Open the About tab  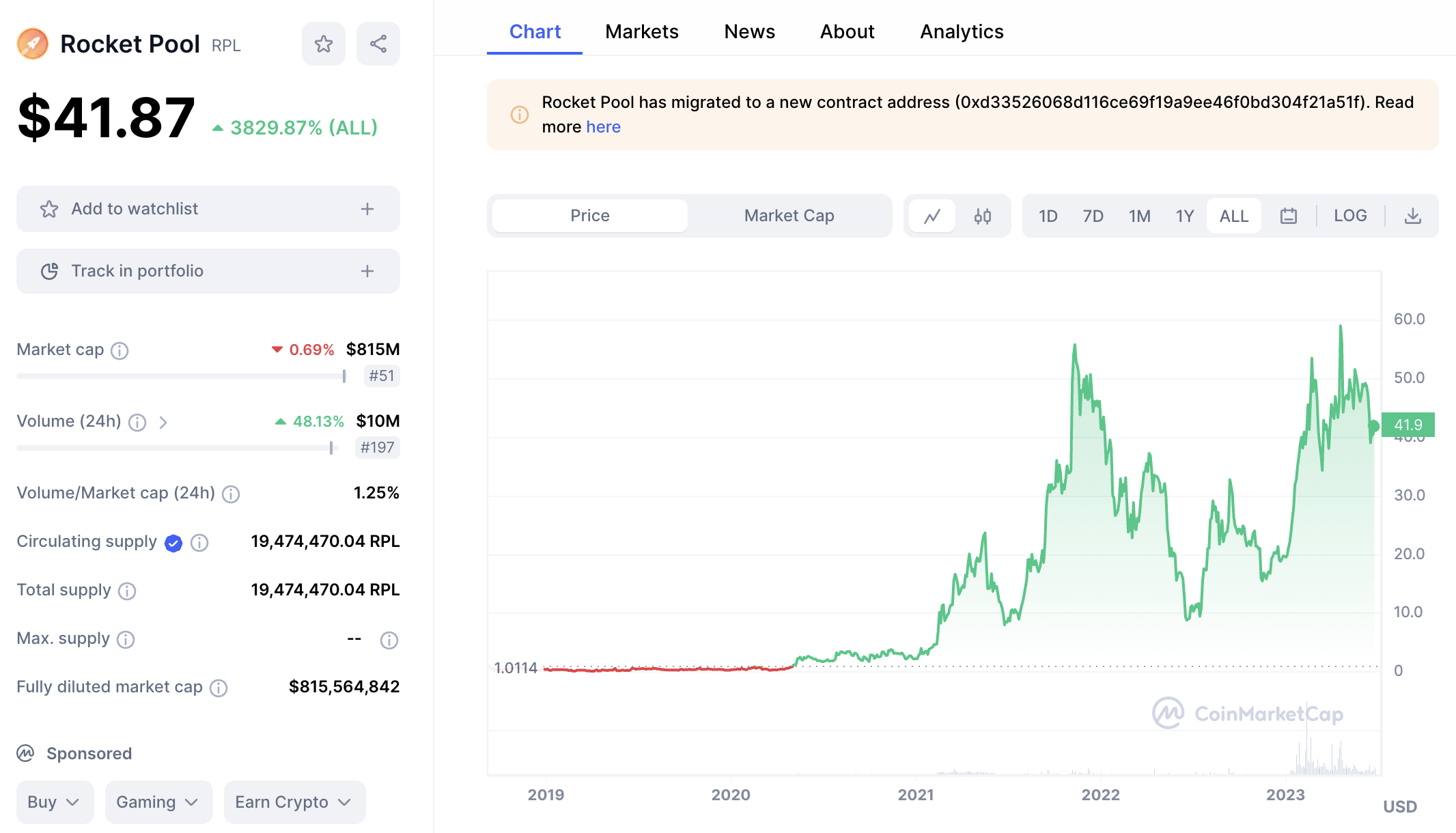click(x=847, y=31)
